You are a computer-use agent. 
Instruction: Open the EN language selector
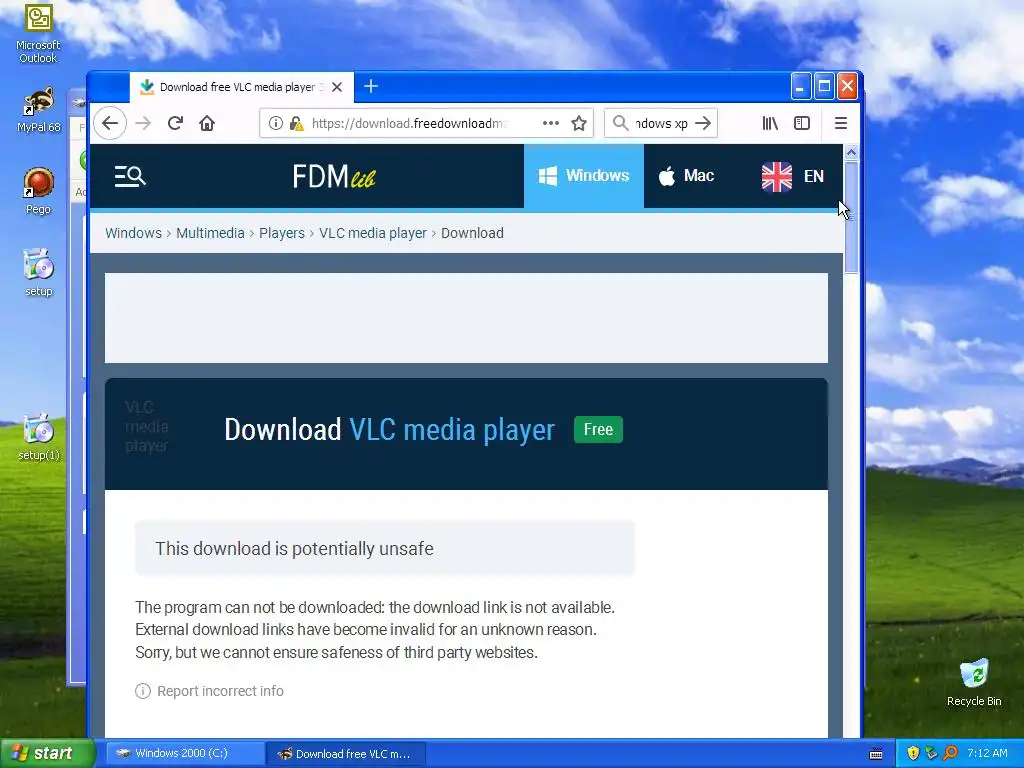[793, 176]
